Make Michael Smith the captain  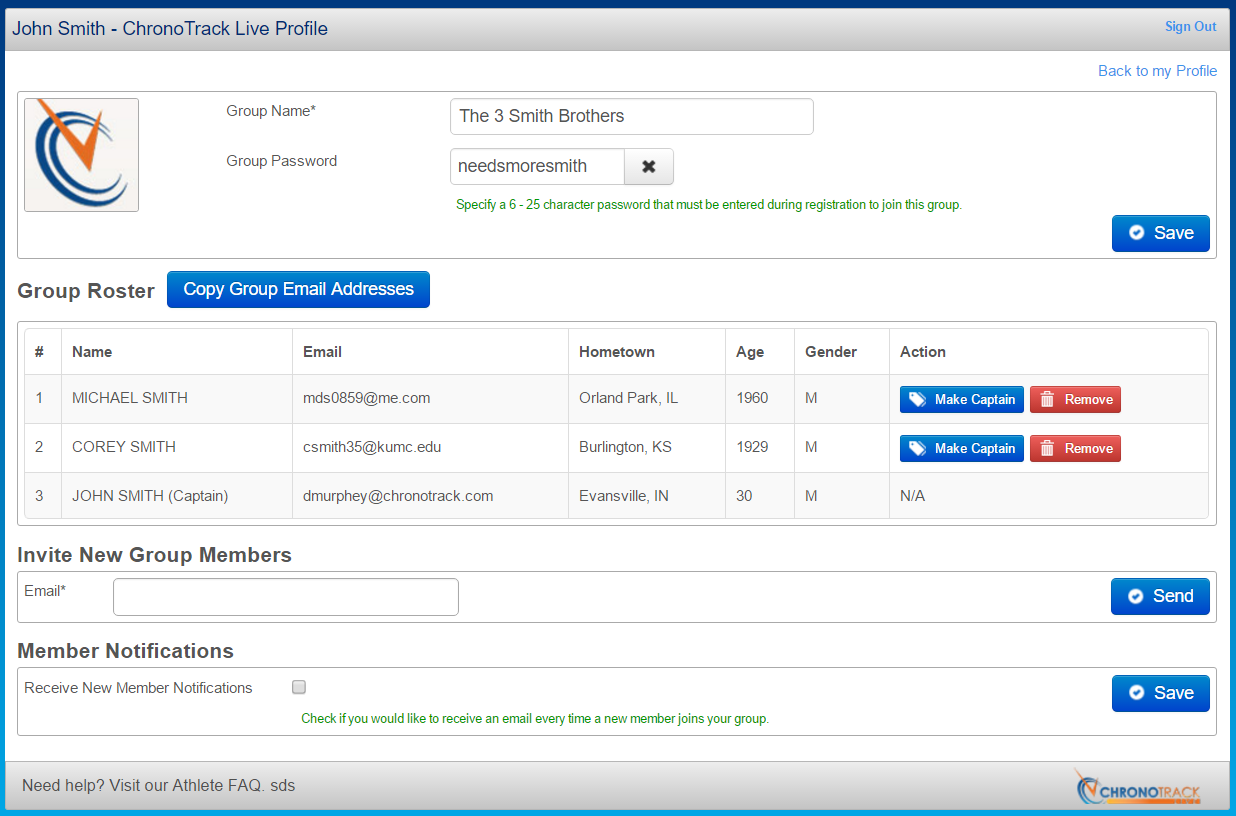pos(962,399)
